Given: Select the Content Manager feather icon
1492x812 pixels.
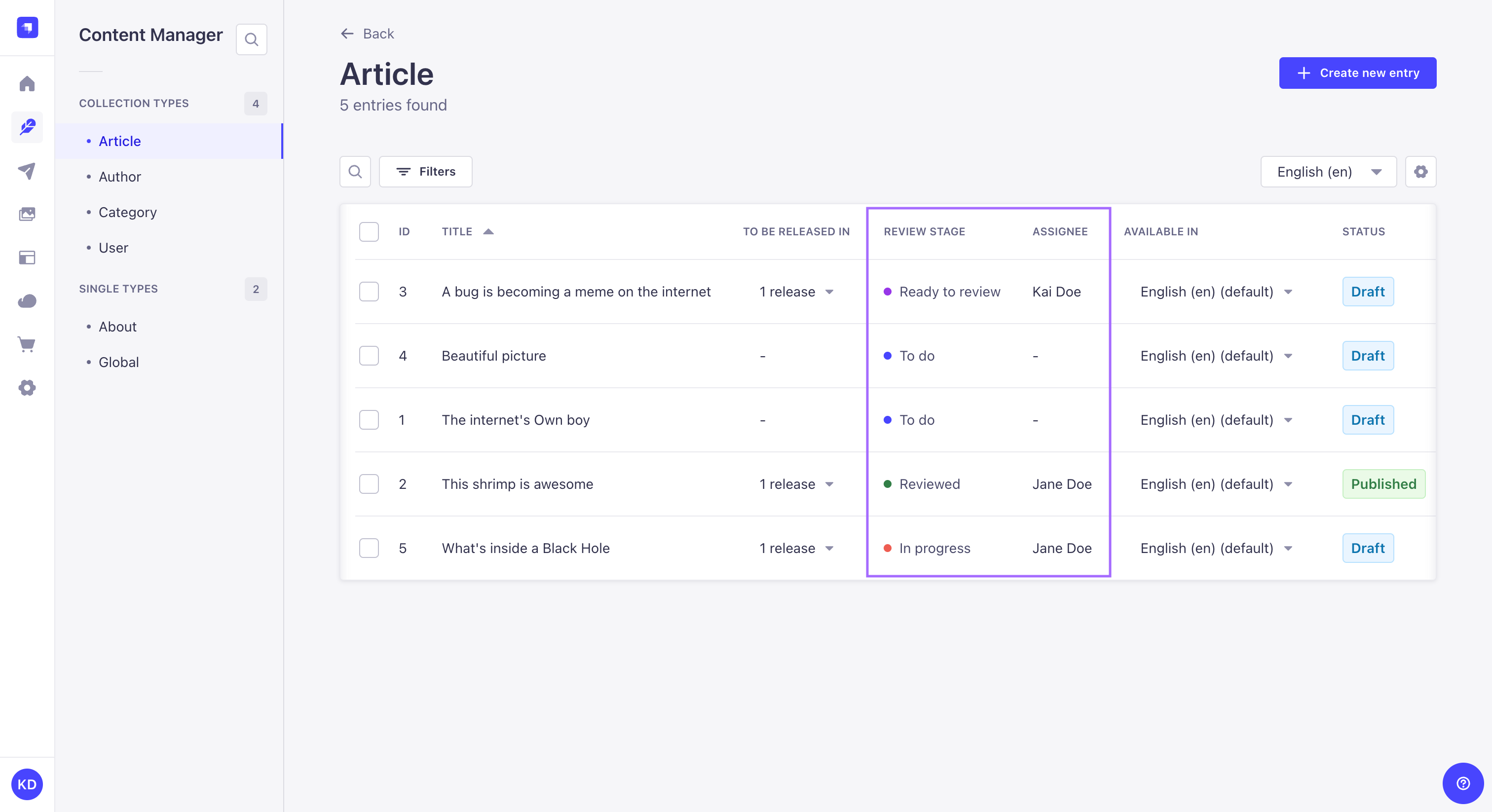Looking at the screenshot, I should point(27,127).
